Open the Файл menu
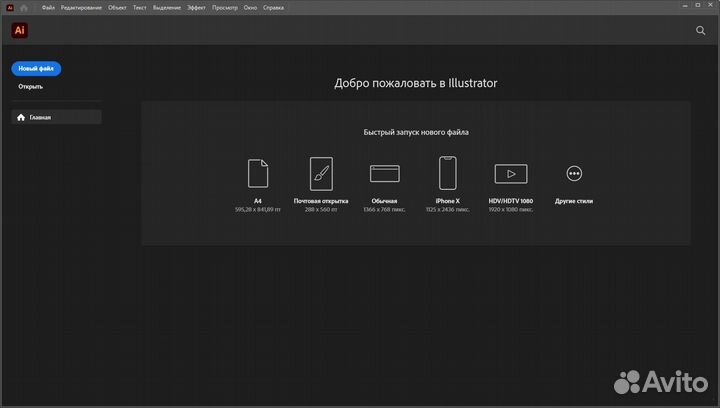Screen dimensions: 720x408 pos(48,8)
